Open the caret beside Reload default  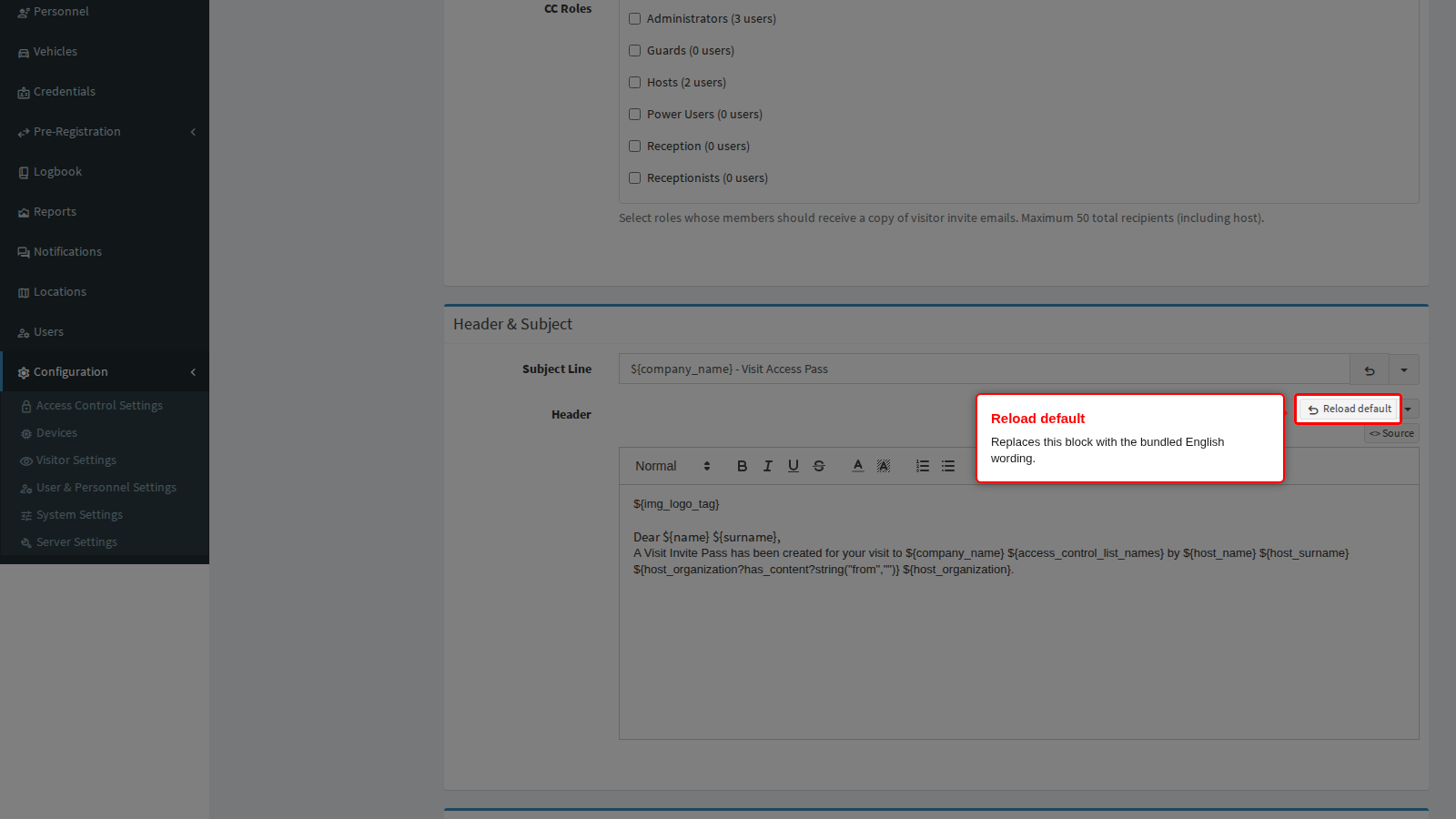click(x=1409, y=409)
